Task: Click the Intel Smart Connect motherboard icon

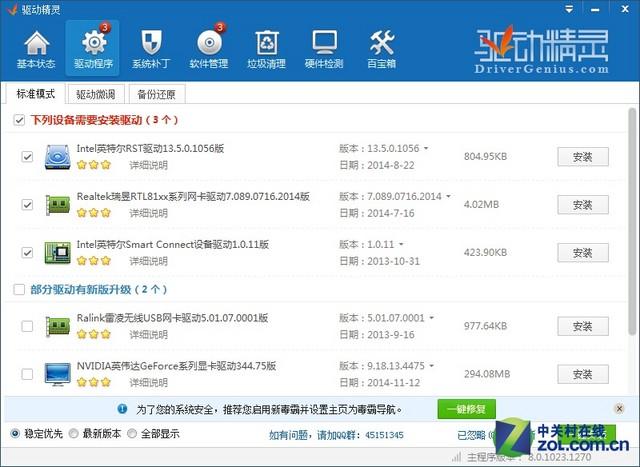Action: pyautogui.click(x=58, y=252)
